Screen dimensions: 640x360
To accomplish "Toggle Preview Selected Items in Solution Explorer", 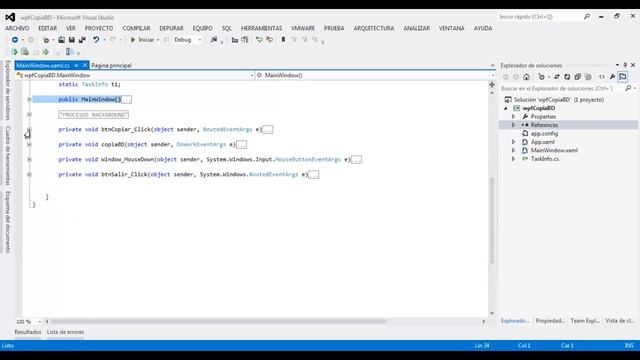I will [x=622, y=77].
